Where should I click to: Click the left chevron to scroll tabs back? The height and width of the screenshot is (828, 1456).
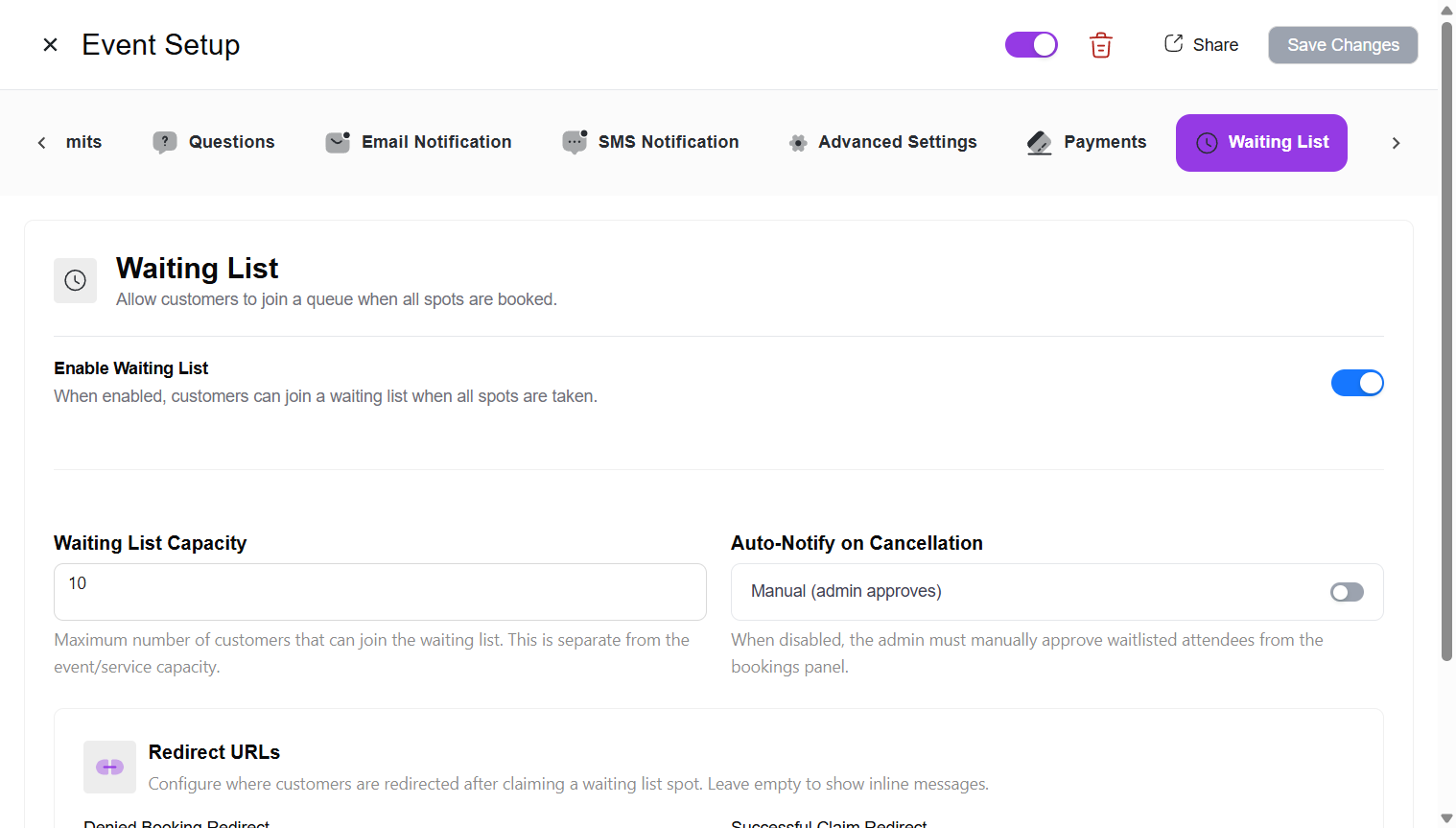[41, 142]
